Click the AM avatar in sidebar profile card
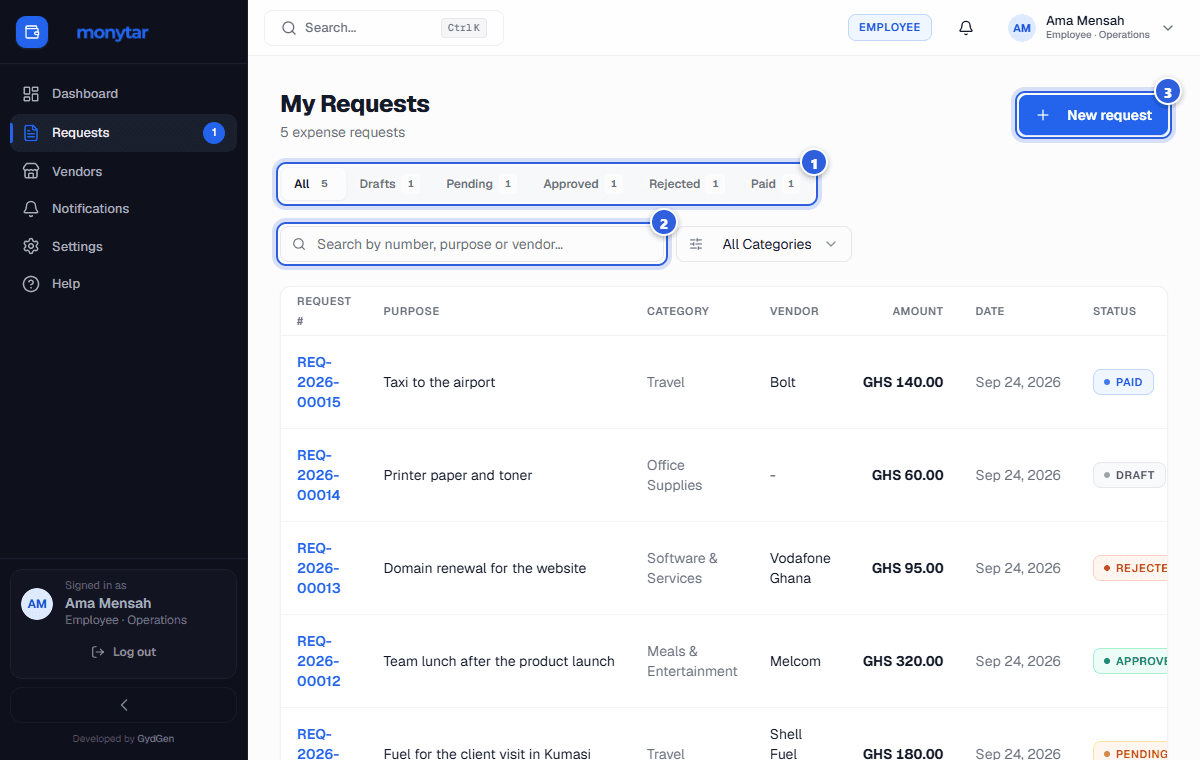 click(37, 604)
